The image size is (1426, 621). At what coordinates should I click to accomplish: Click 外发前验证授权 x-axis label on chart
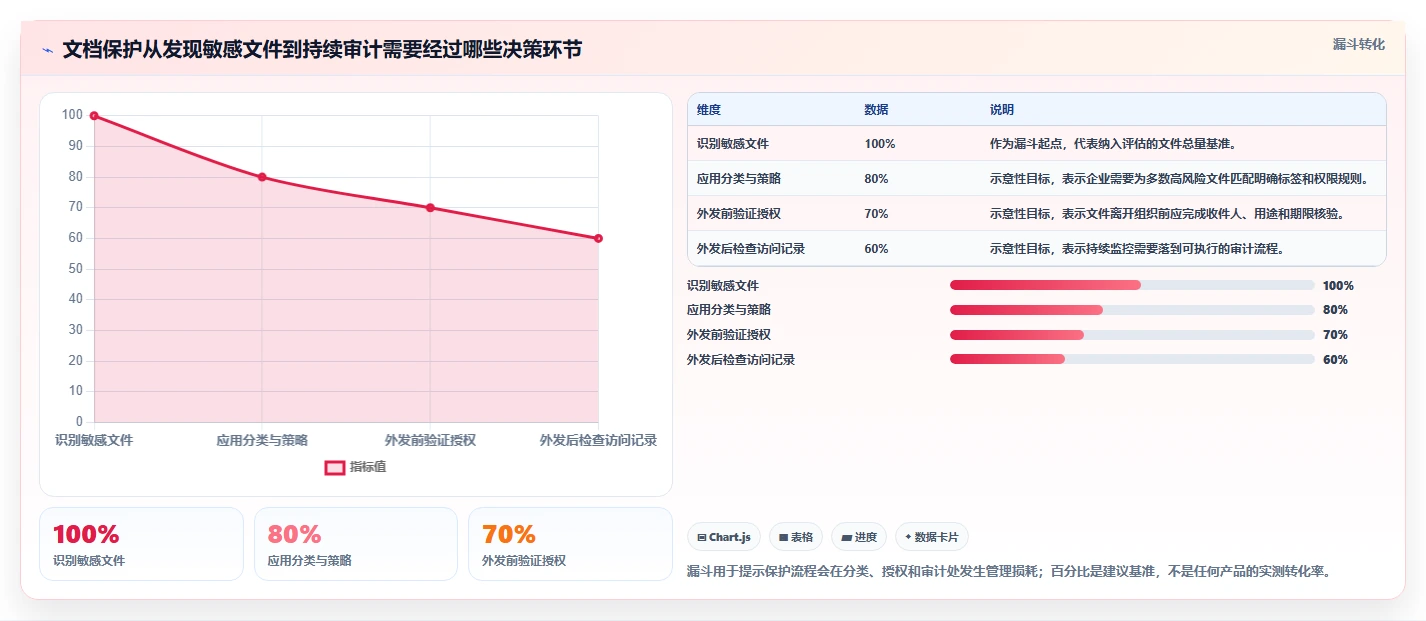[430, 440]
